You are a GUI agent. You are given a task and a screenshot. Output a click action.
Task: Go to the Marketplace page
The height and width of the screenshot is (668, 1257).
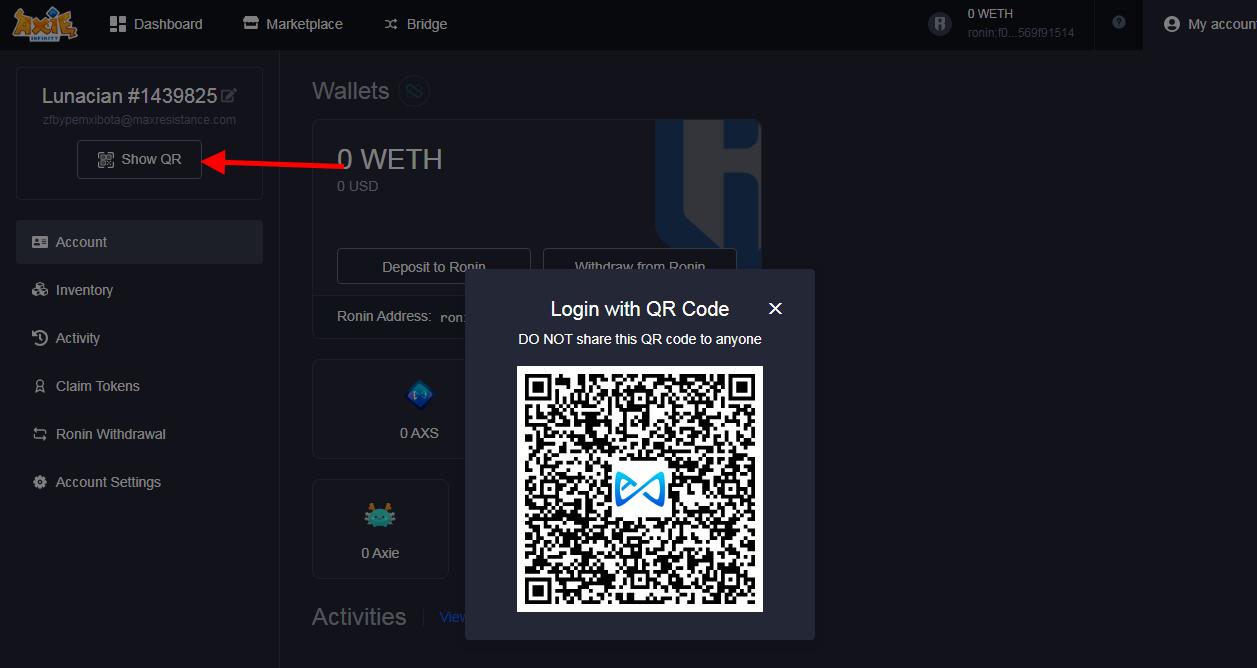click(293, 24)
